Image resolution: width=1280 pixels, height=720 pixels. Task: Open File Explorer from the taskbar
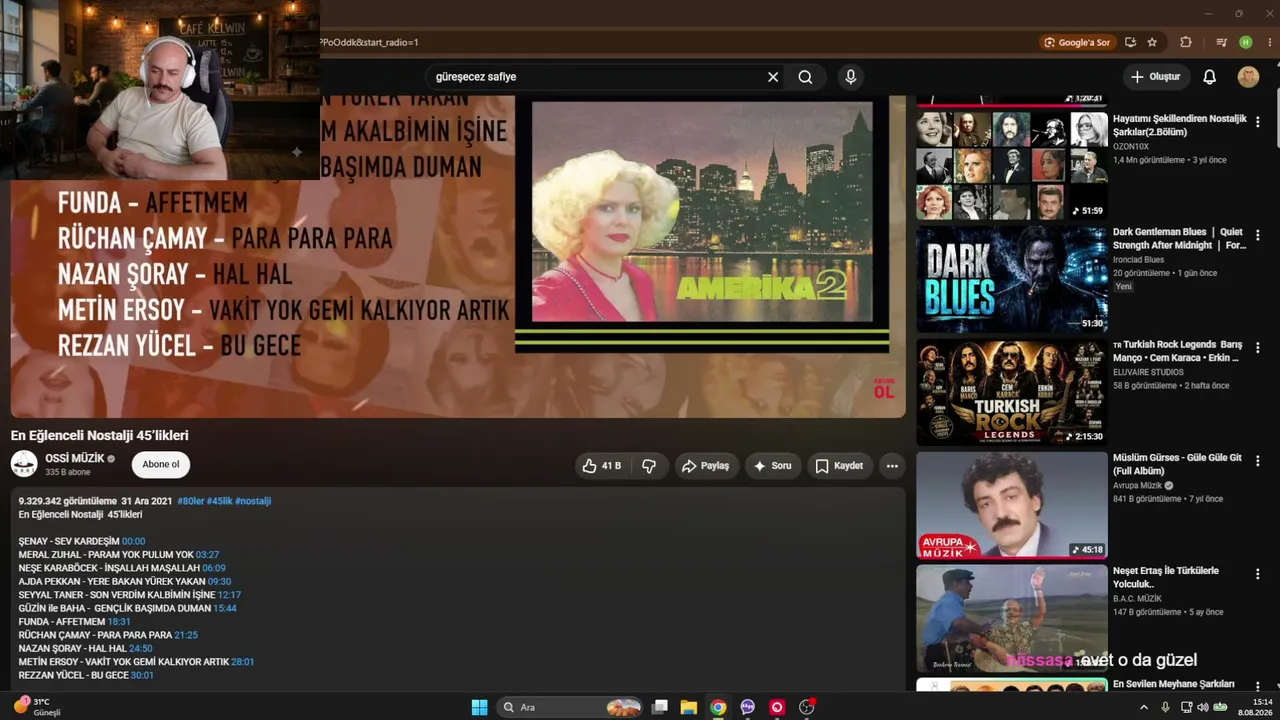pos(689,707)
